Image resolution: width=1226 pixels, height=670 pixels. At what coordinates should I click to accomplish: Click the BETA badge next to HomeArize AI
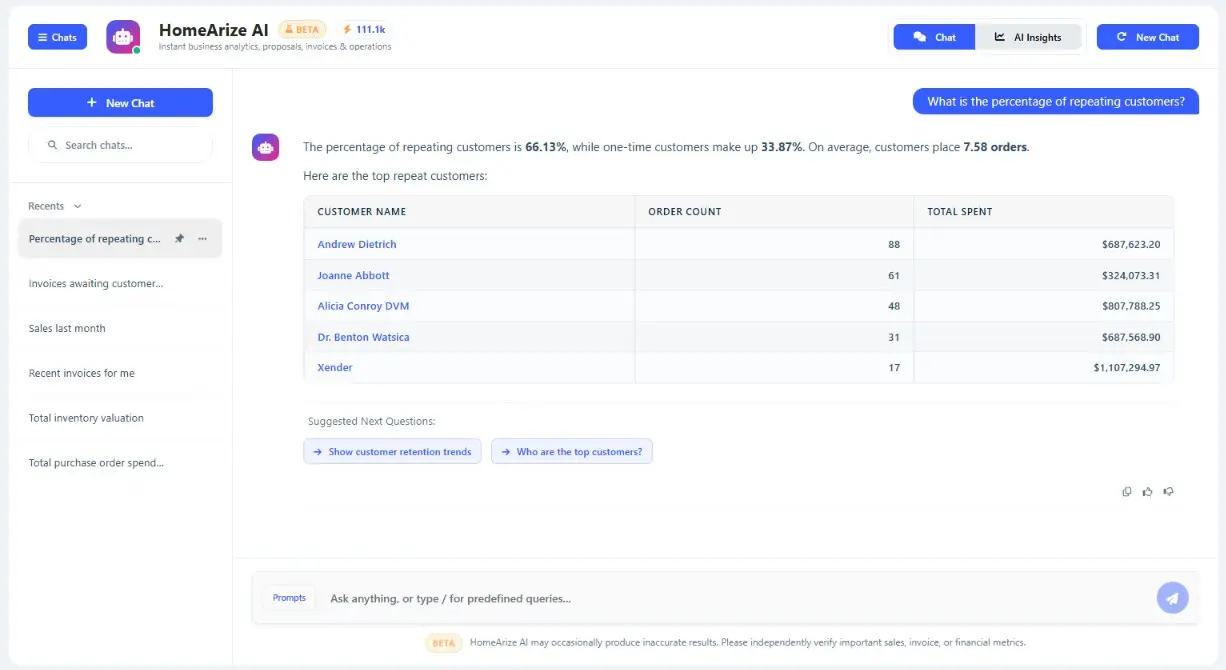(x=302, y=30)
